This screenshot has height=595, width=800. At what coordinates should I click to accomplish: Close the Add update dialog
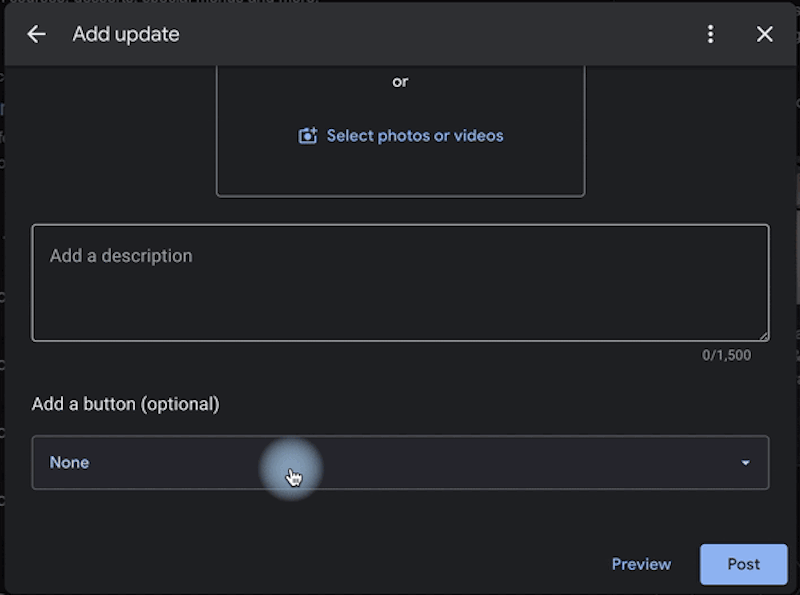tap(764, 34)
